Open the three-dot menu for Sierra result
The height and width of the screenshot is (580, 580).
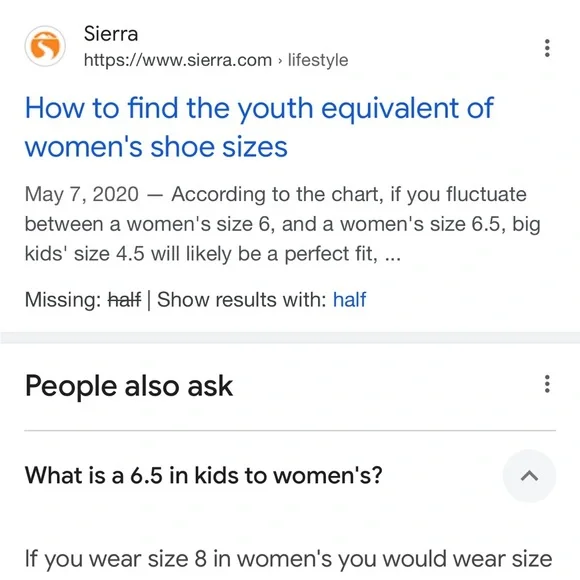(547, 48)
